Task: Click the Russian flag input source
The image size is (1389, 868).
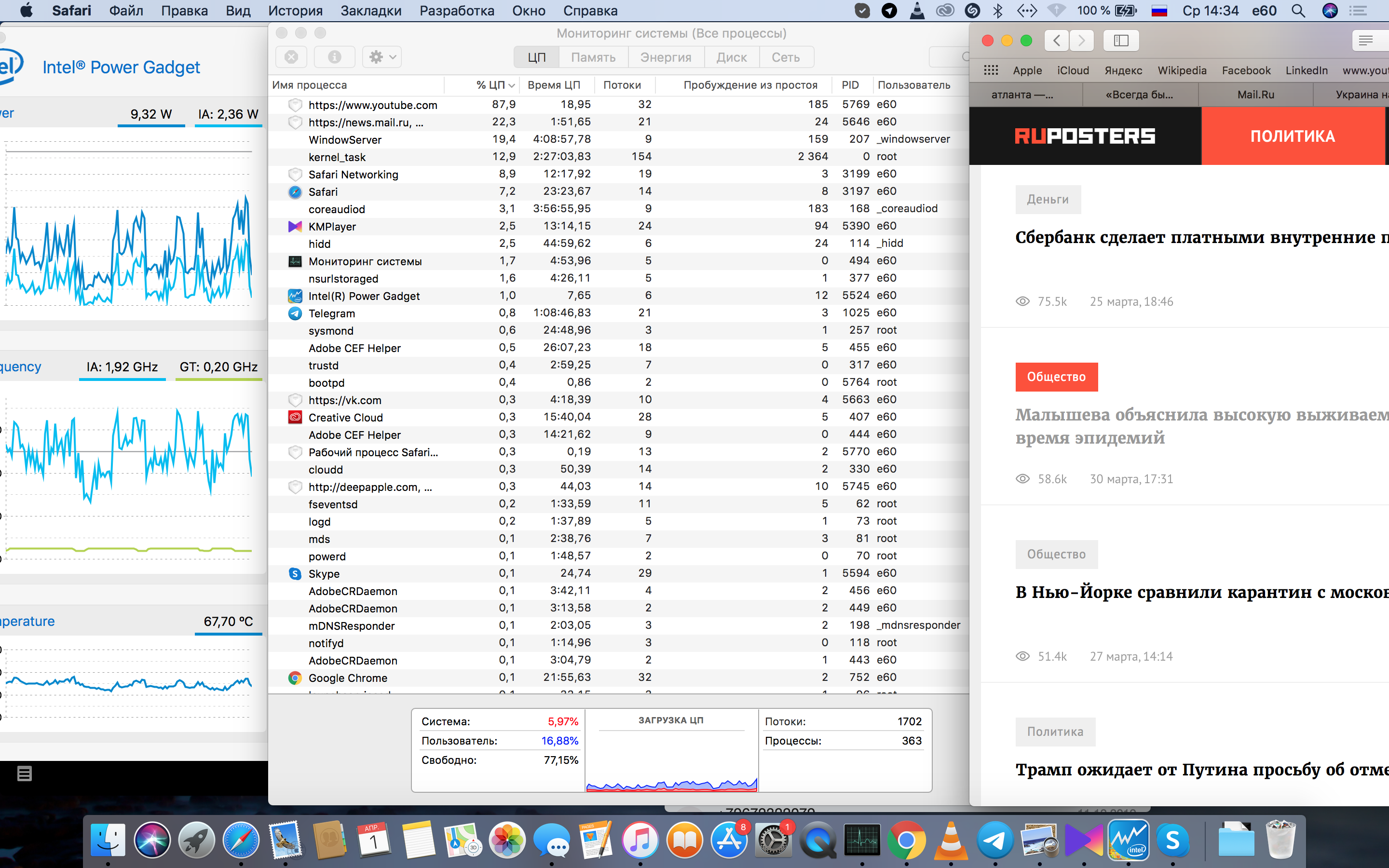Action: 1159,10
